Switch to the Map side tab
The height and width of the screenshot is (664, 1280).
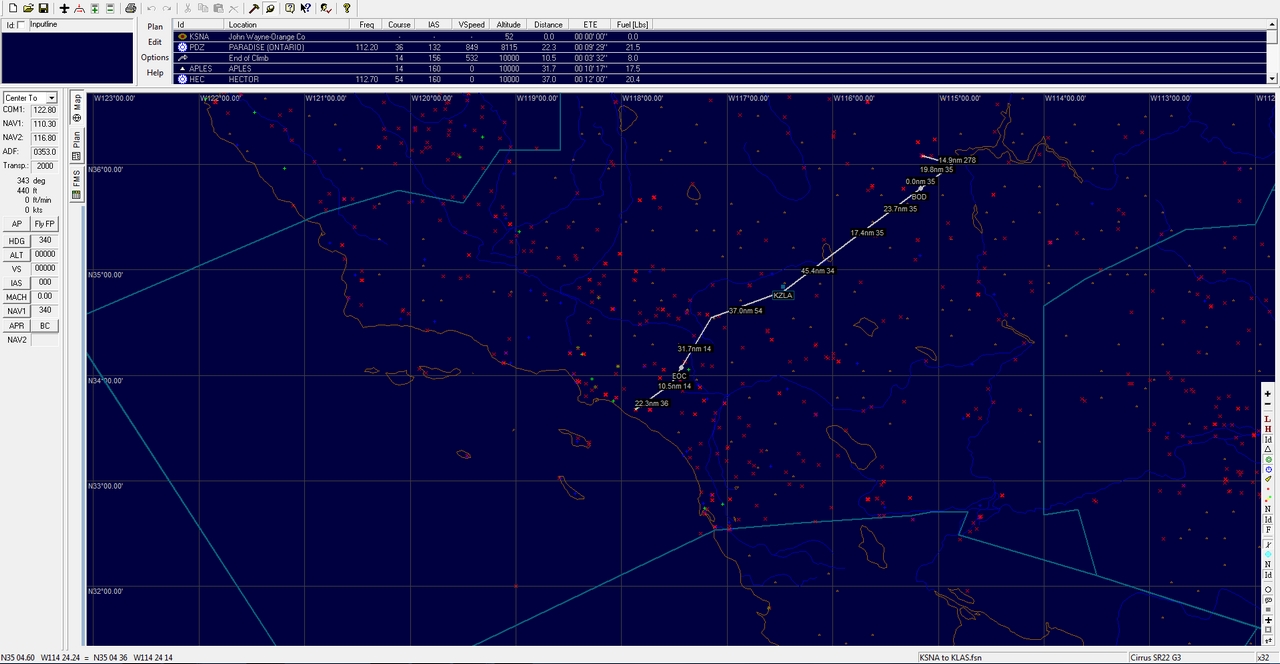pyautogui.click(x=76, y=109)
